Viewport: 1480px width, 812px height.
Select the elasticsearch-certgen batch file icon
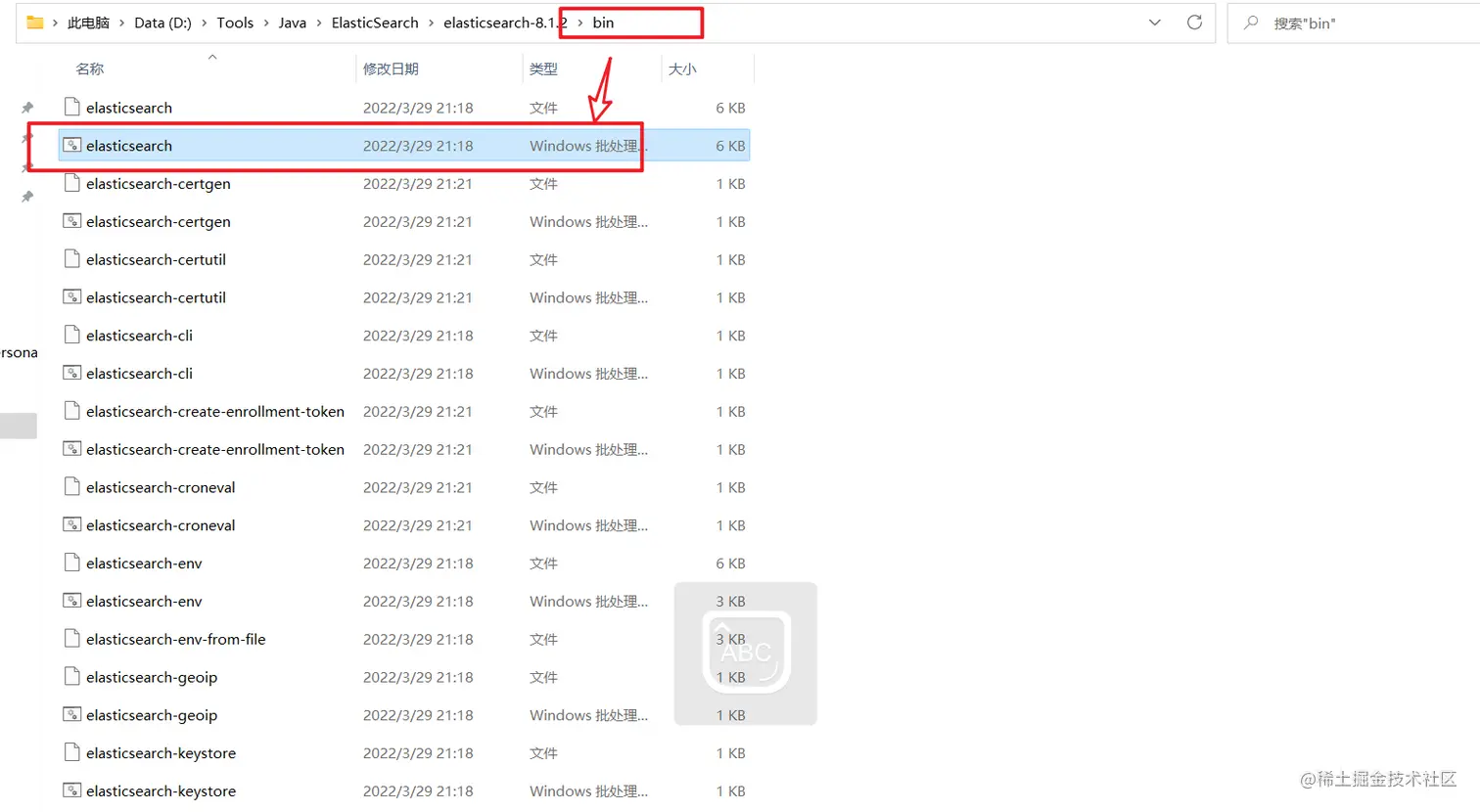click(x=71, y=222)
